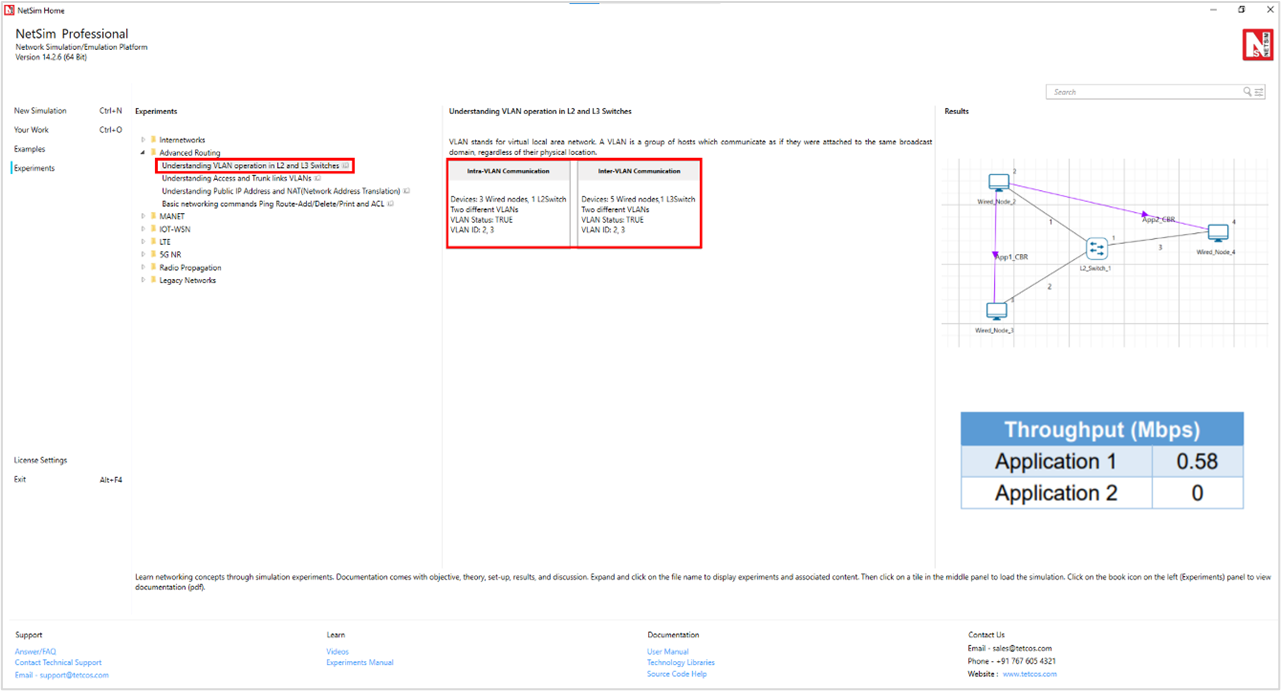Click the Wired_Node_4 computer icon
The width and height of the screenshot is (1281, 691).
click(x=1217, y=233)
